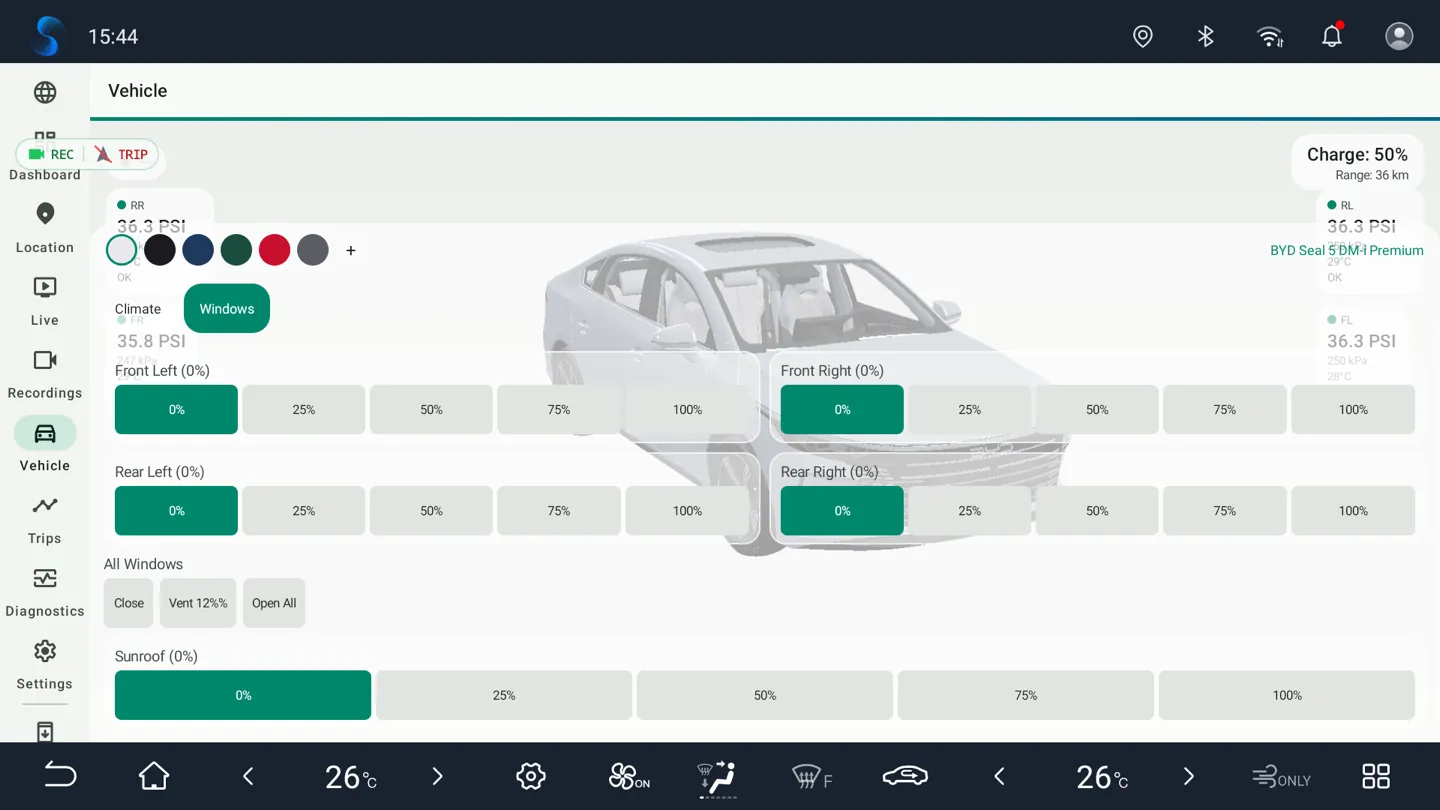The image size is (1440, 810).
Task: Open Bluetooth status icon
Action: (x=1206, y=36)
